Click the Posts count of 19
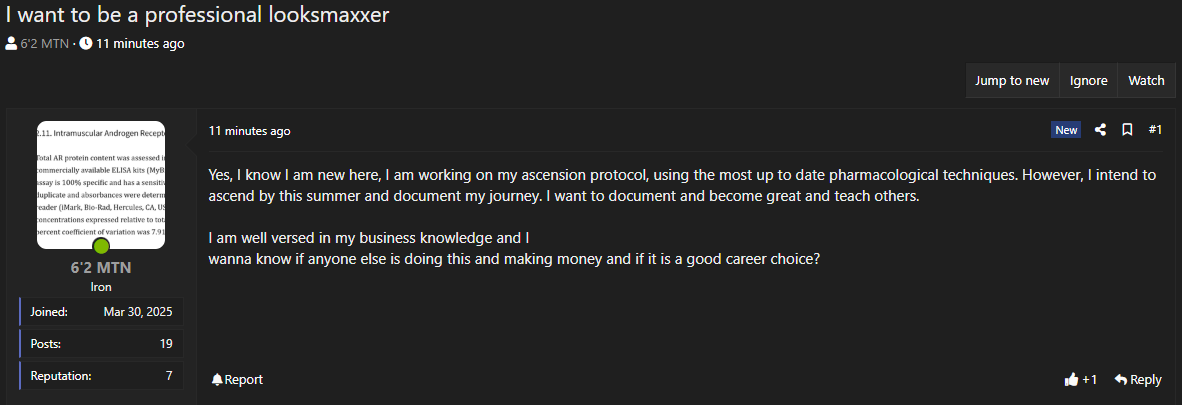Viewport: 1182px width, 405px height. [166, 344]
